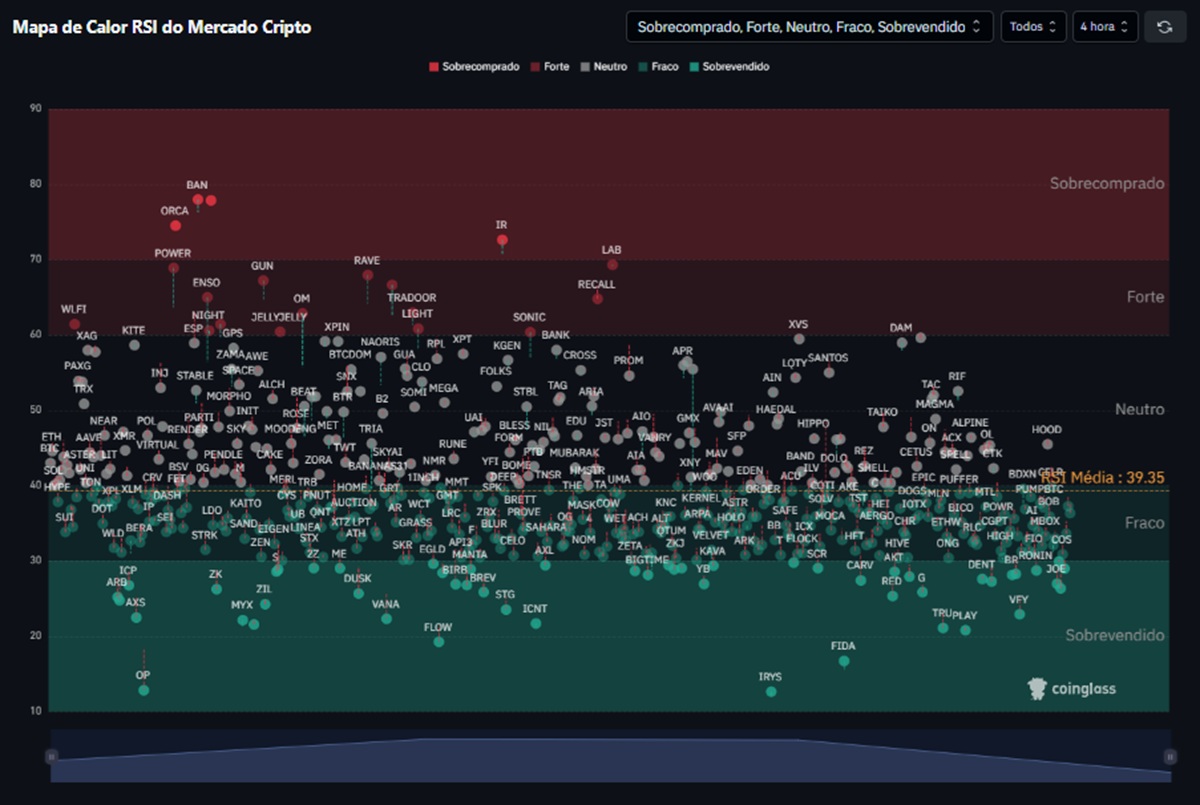Toggle Neutro legend series

pyautogui.click(x=604, y=67)
